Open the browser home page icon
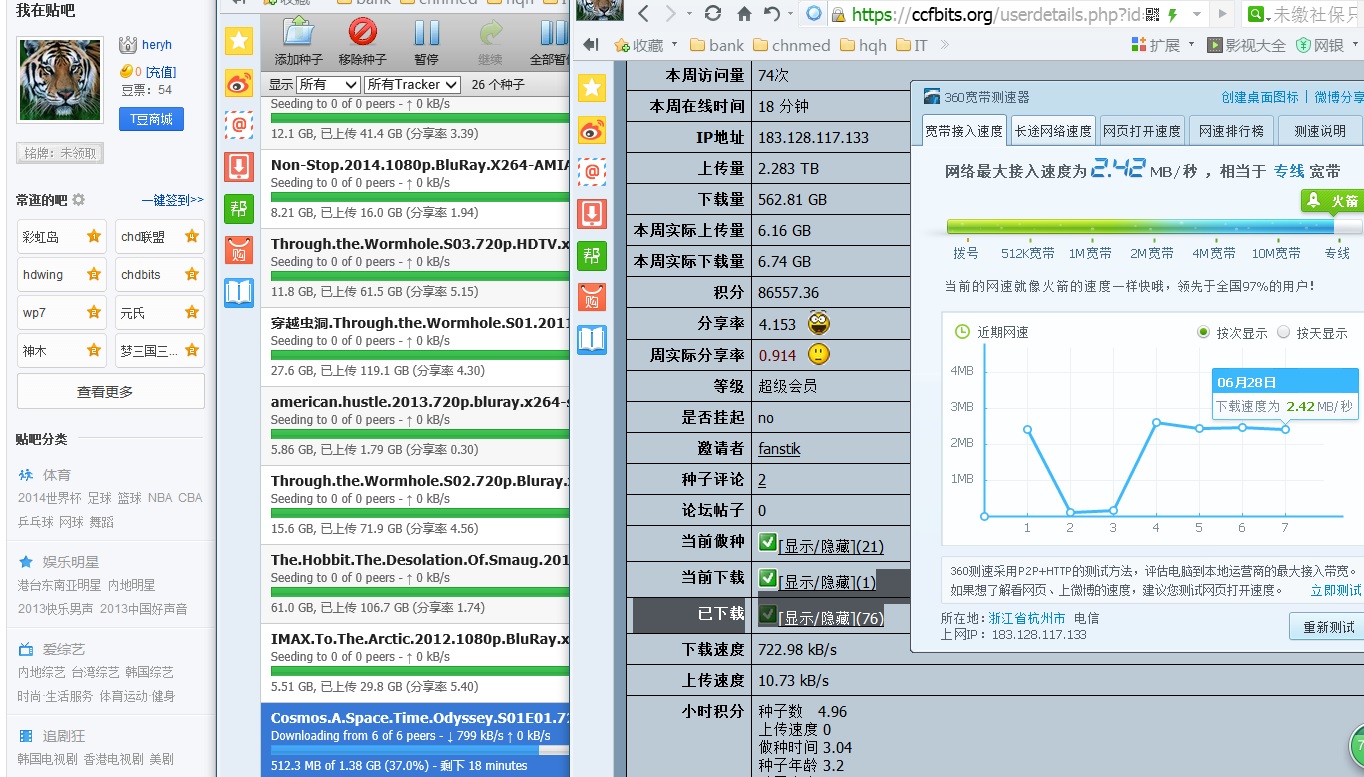1364x777 pixels. tap(743, 14)
